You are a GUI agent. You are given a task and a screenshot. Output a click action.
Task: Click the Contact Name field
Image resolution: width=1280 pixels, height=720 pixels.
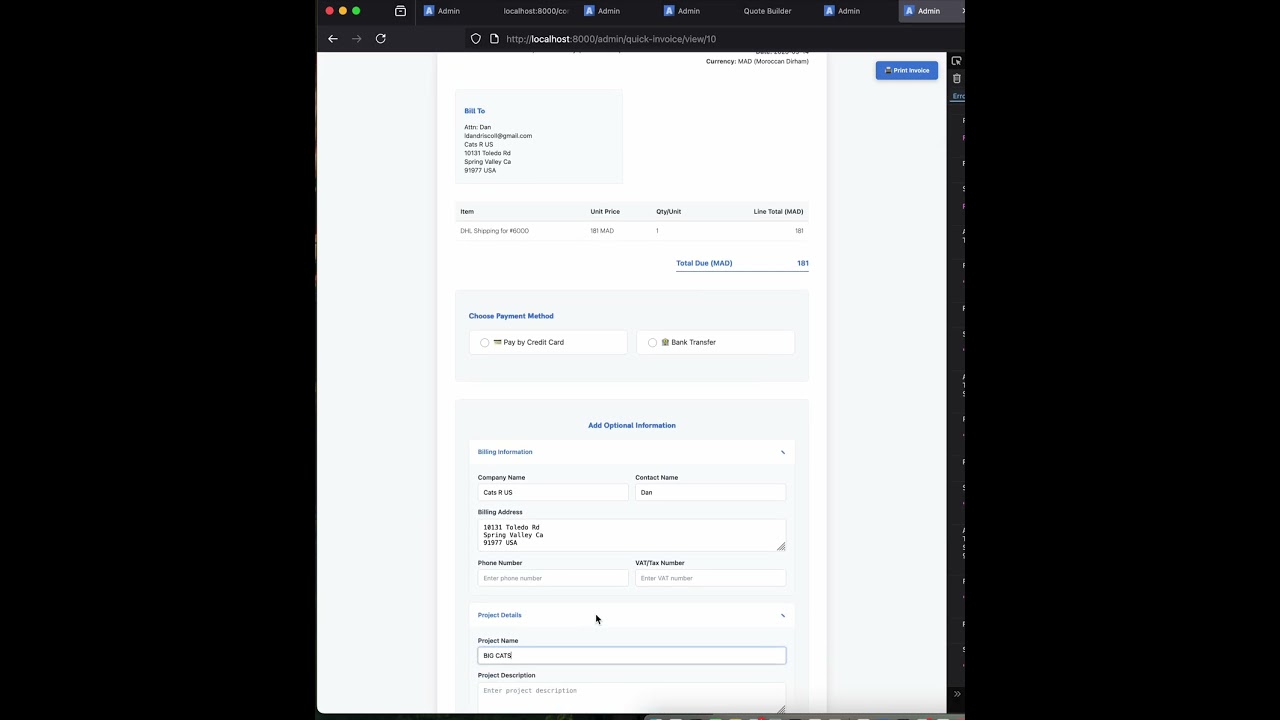coord(710,492)
